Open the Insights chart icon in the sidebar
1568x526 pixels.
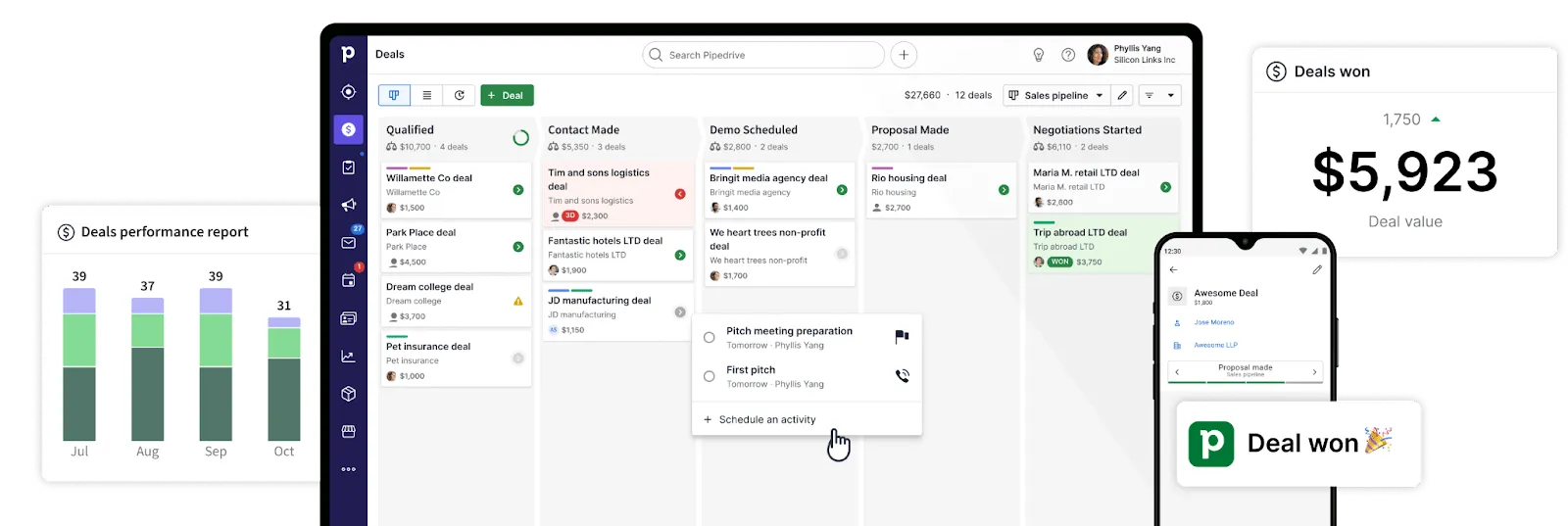pyautogui.click(x=348, y=357)
